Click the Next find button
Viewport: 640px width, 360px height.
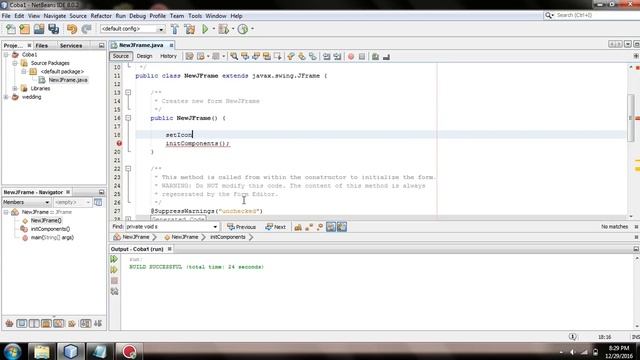coord(276,227)
